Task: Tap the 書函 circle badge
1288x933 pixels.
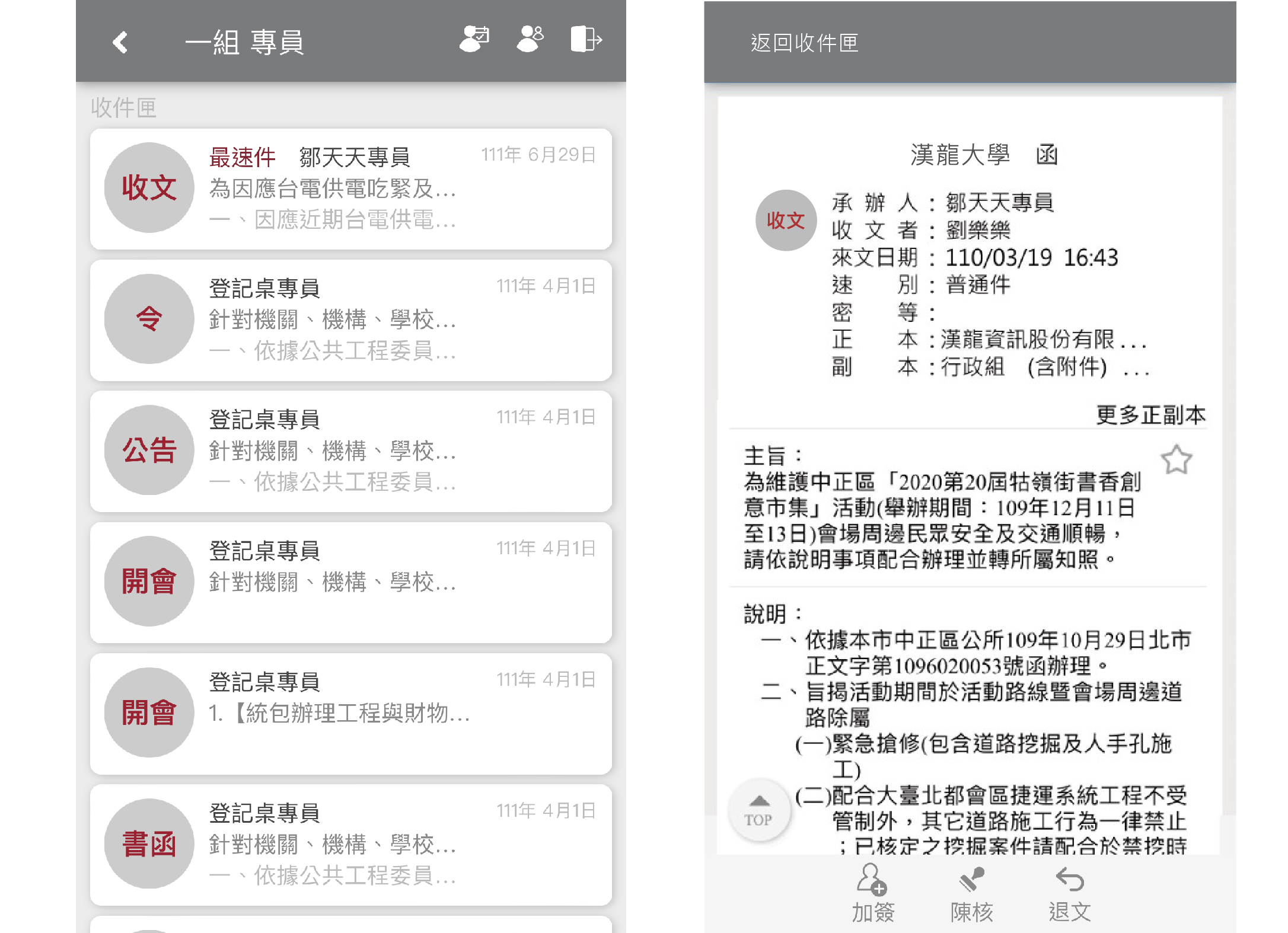Action: tap(149, 843)
